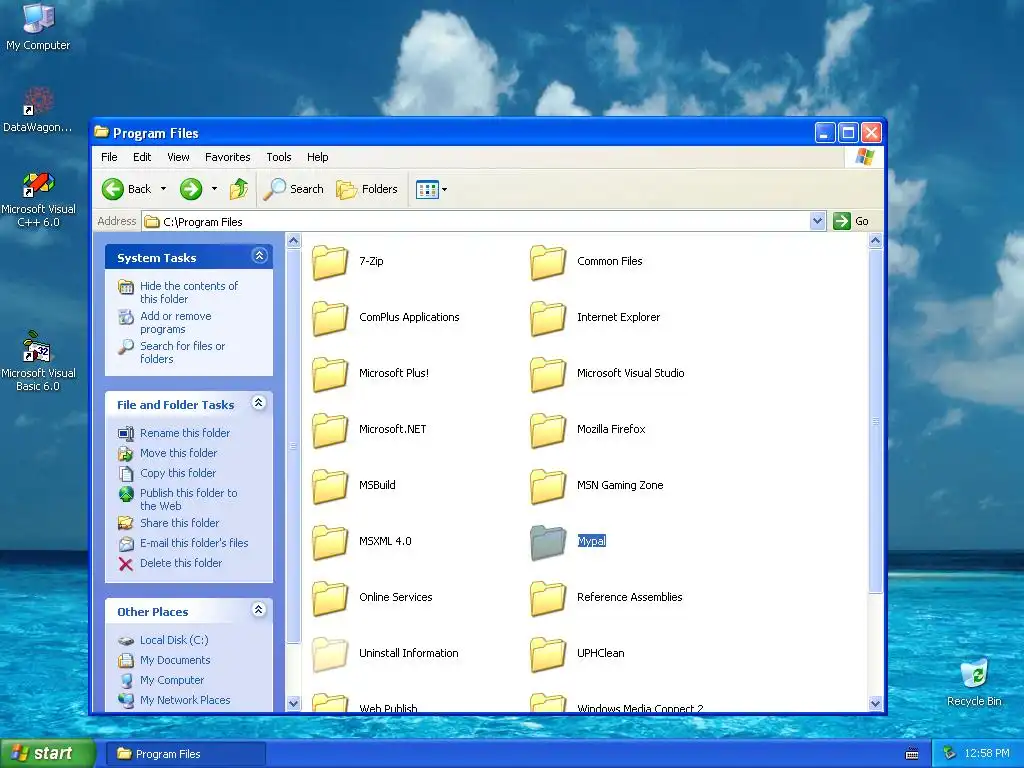Select the Online Services folder icon
The width and height of the screenshot is (1024, 768).
click(330, 598)
